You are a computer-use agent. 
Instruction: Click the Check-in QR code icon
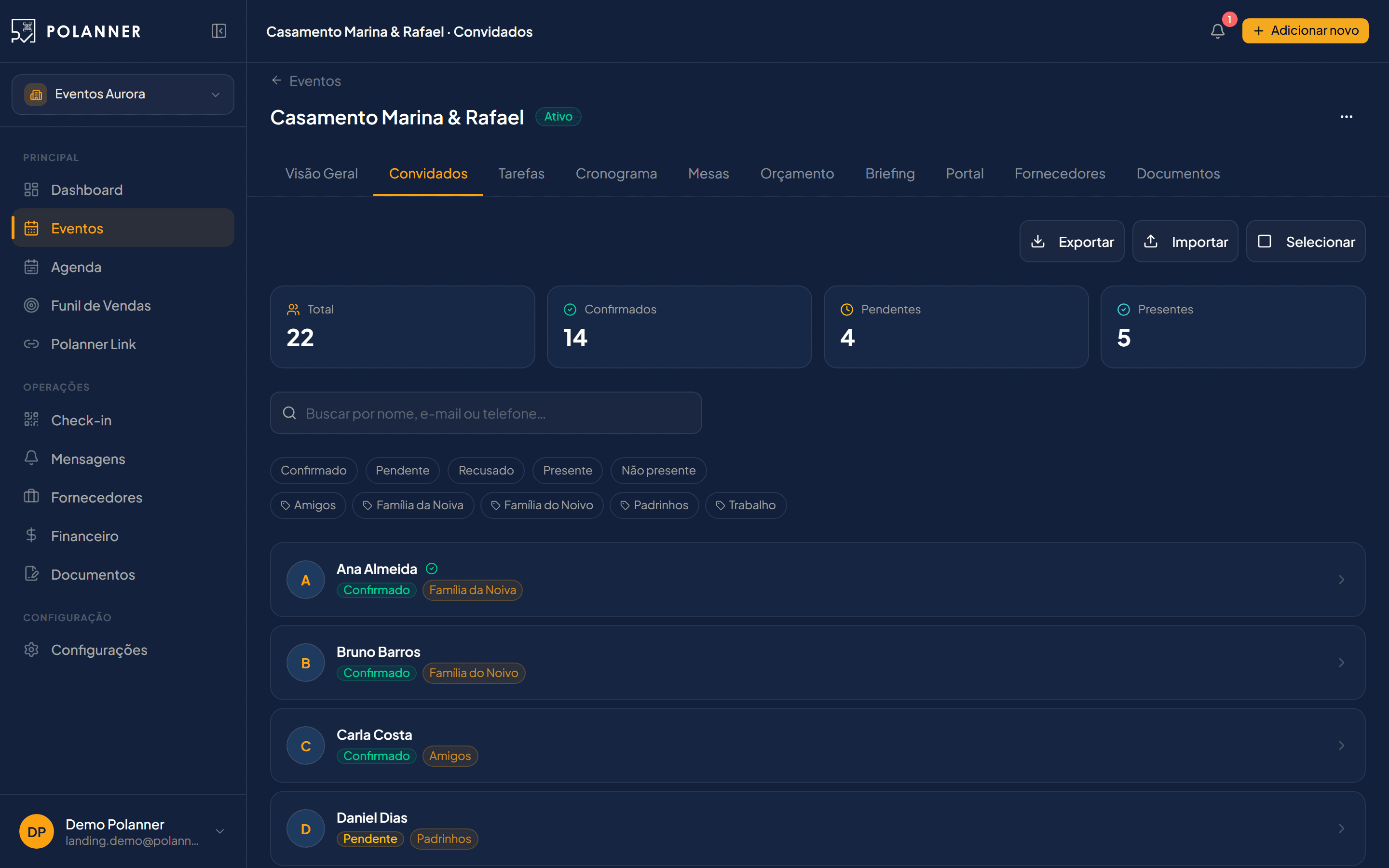tap(31, 420)
